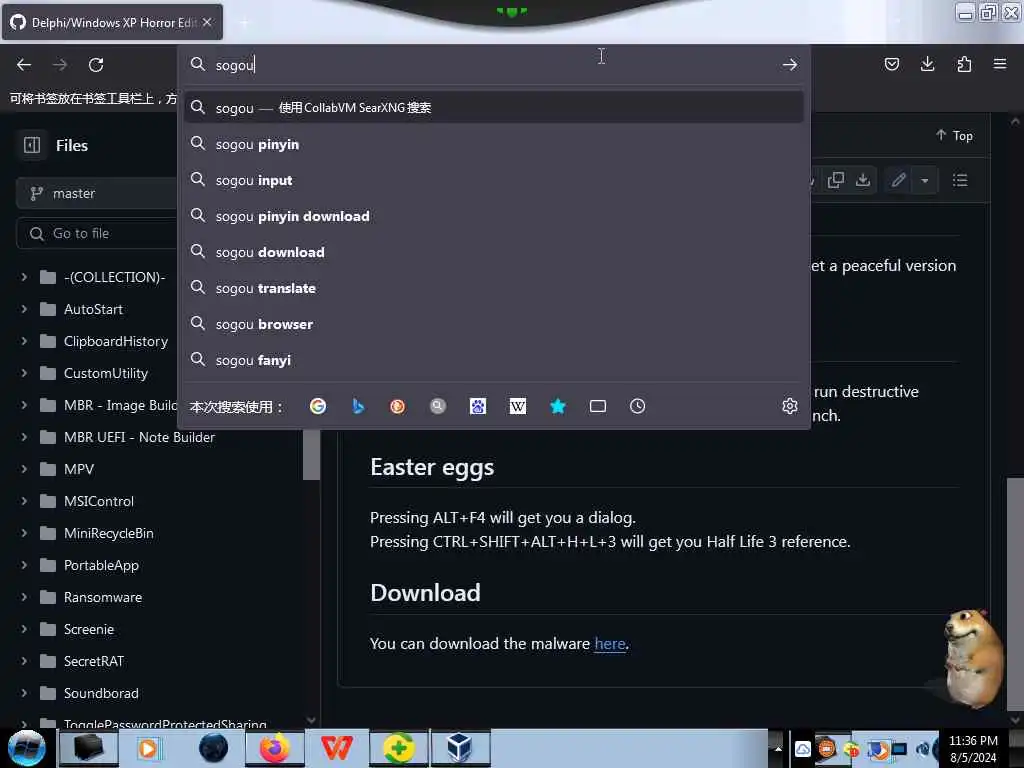This screenshot has width=1024, height=768.
Task: Open search settings gear in dropdown
Action: coord(790,406)
